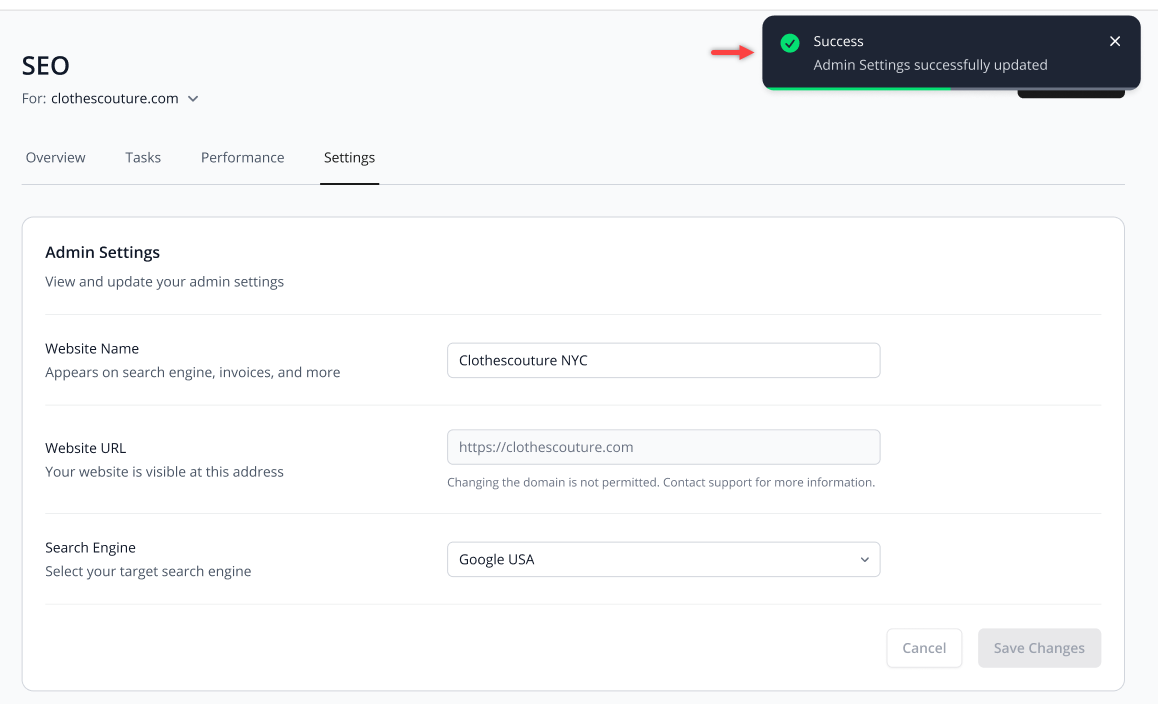Click the green checkmark success icon

[x=789, y=43]
